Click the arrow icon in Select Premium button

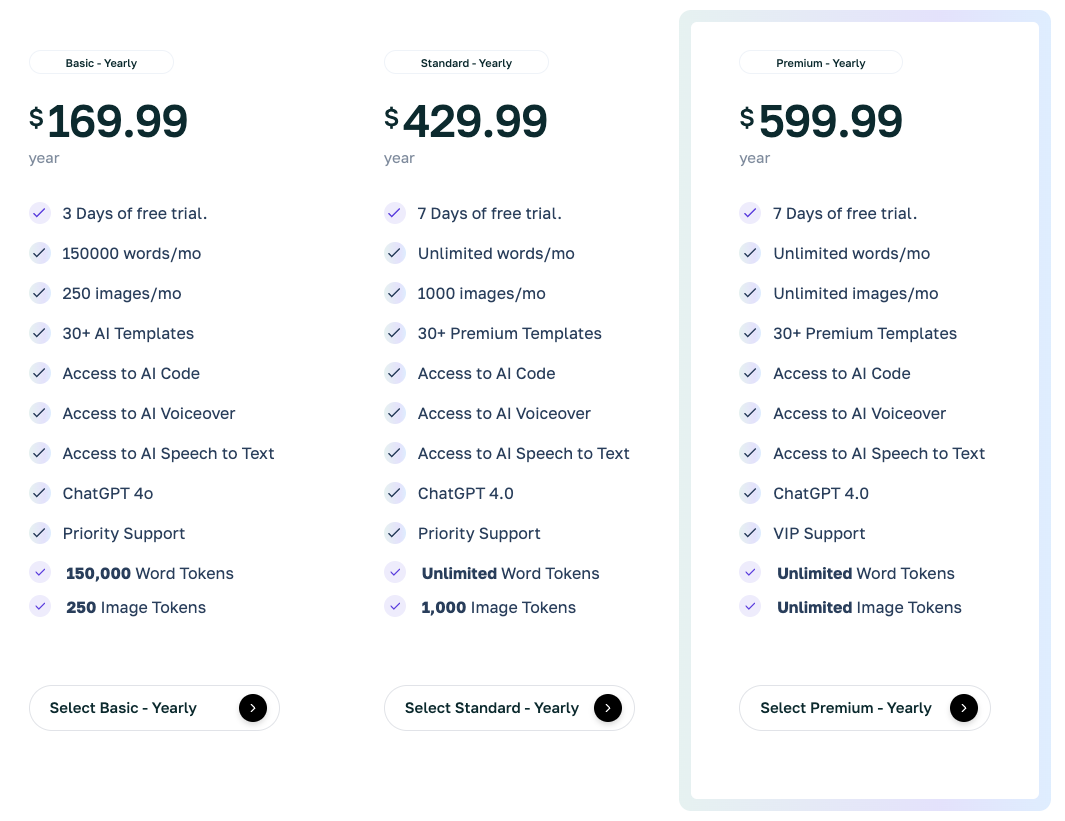point(963,708)
